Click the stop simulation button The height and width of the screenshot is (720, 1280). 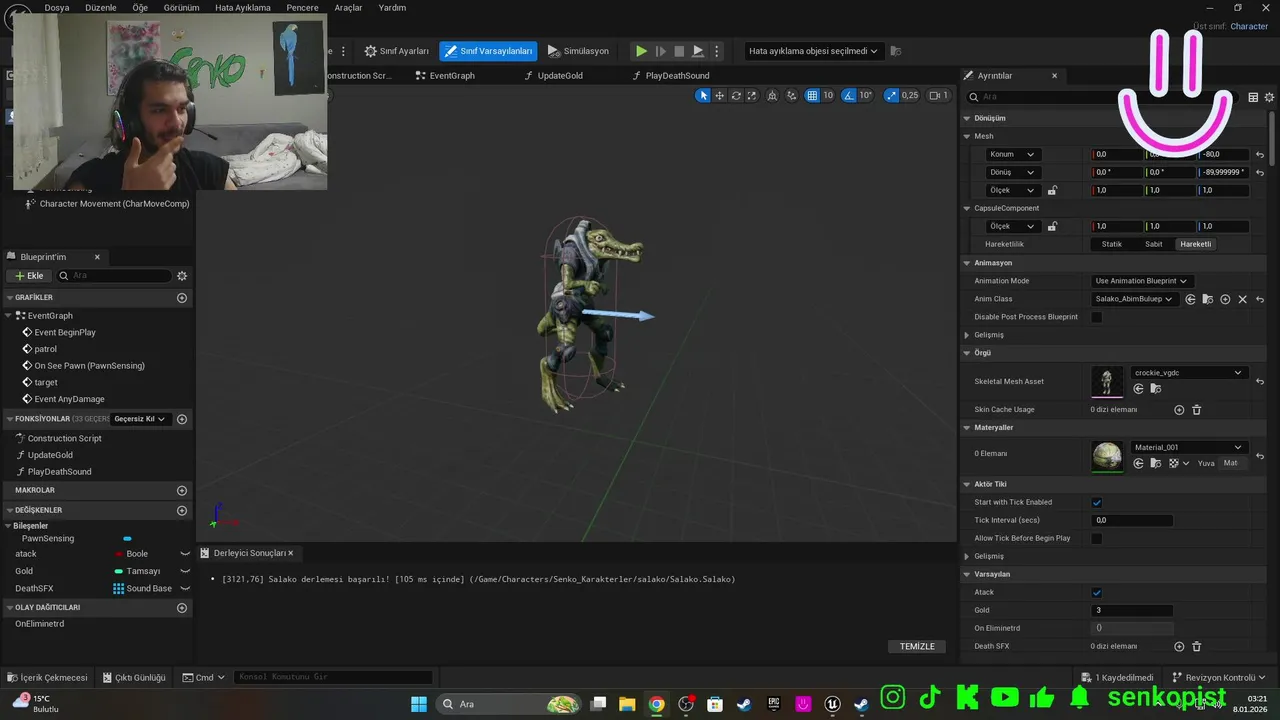tap(679, 51)
